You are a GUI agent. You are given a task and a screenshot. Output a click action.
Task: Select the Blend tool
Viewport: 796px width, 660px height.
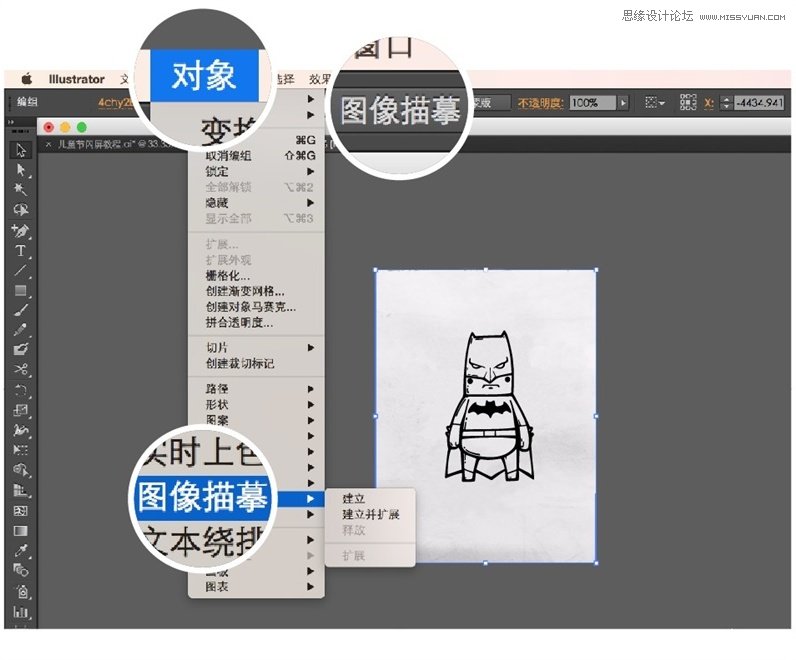click(x=21, y=571)
